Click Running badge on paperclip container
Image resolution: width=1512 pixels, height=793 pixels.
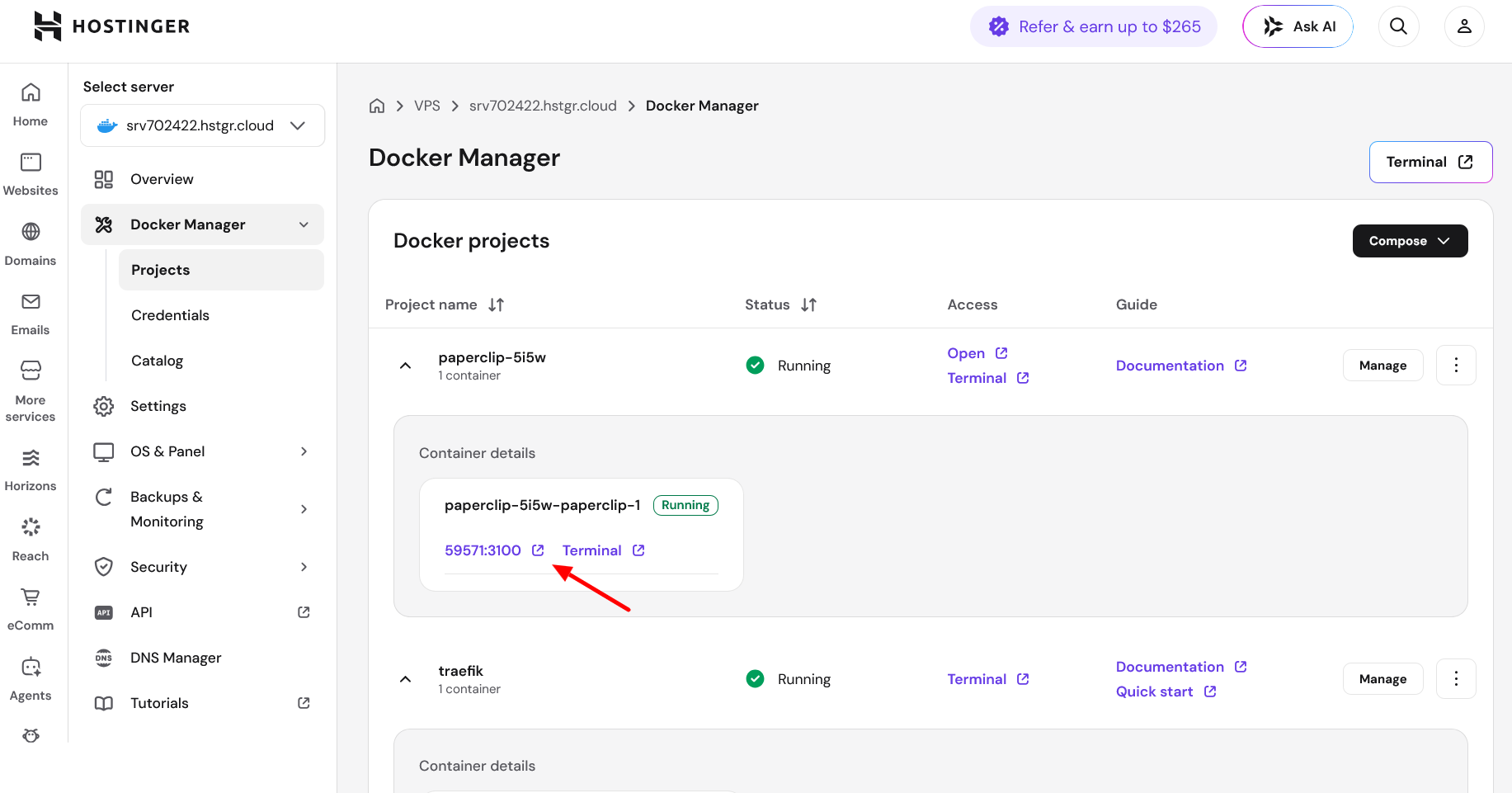(x=685, y=505)
